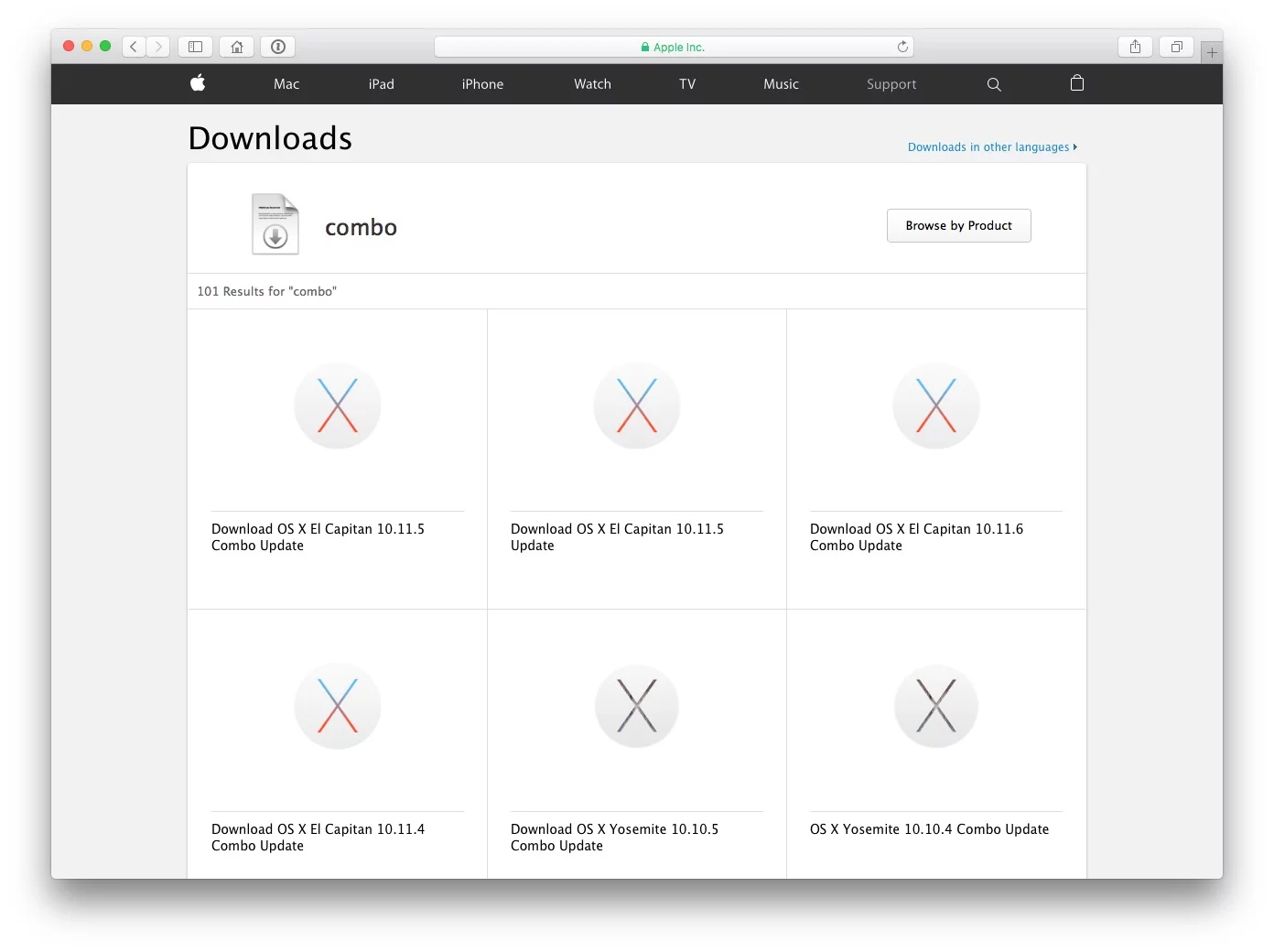Open the Mac navigation menu item

(286, 84)
